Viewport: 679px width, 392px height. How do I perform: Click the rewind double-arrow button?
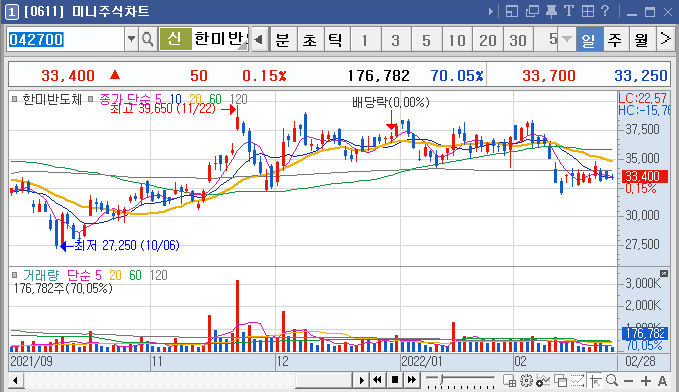(378, 380)
